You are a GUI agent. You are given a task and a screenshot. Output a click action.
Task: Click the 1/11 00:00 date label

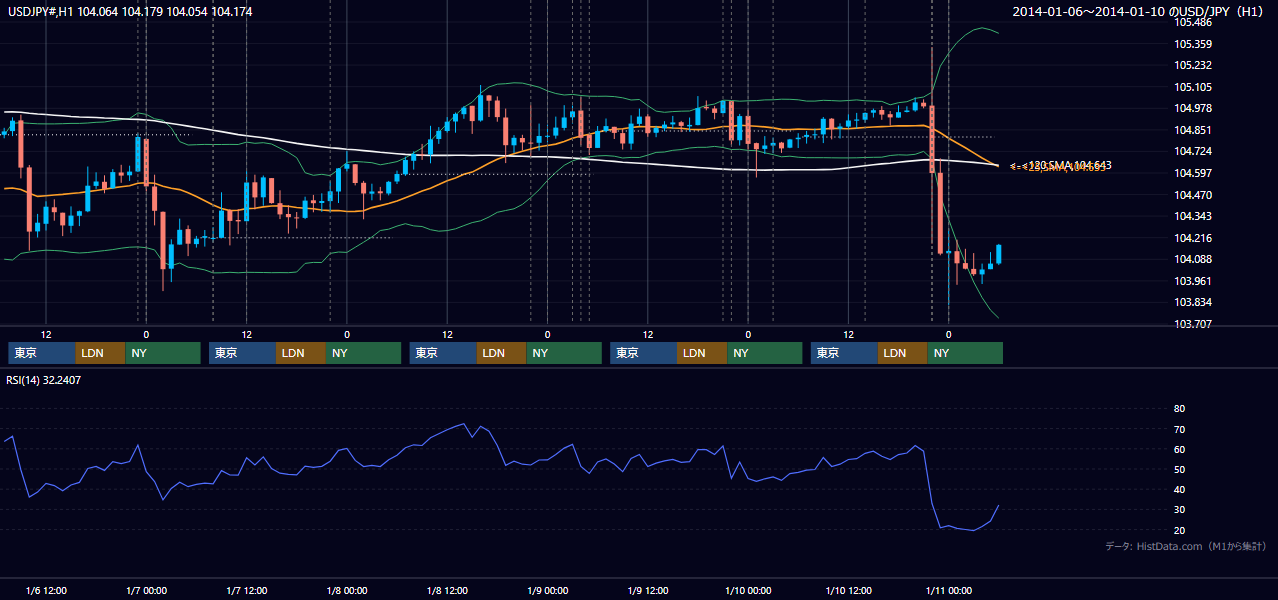(x=949, y=591)
